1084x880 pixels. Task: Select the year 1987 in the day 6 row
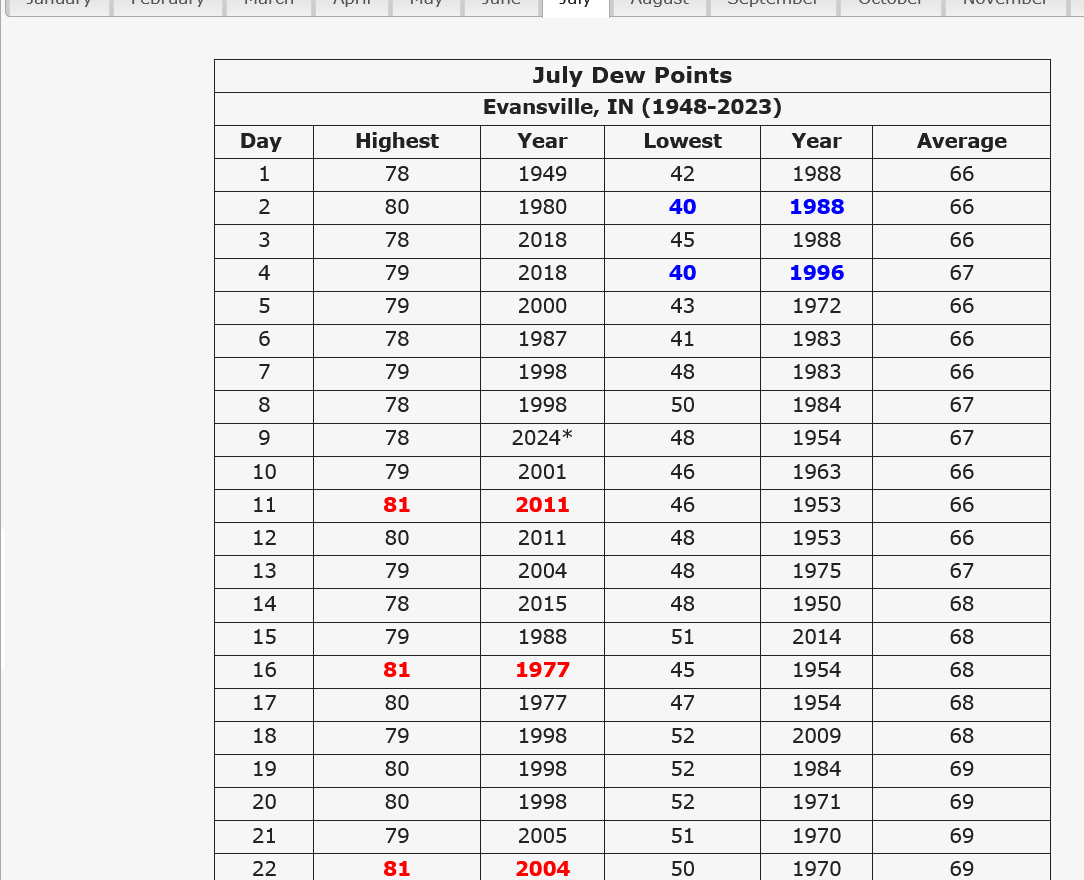pyautogui.click(x=542, y=339)
